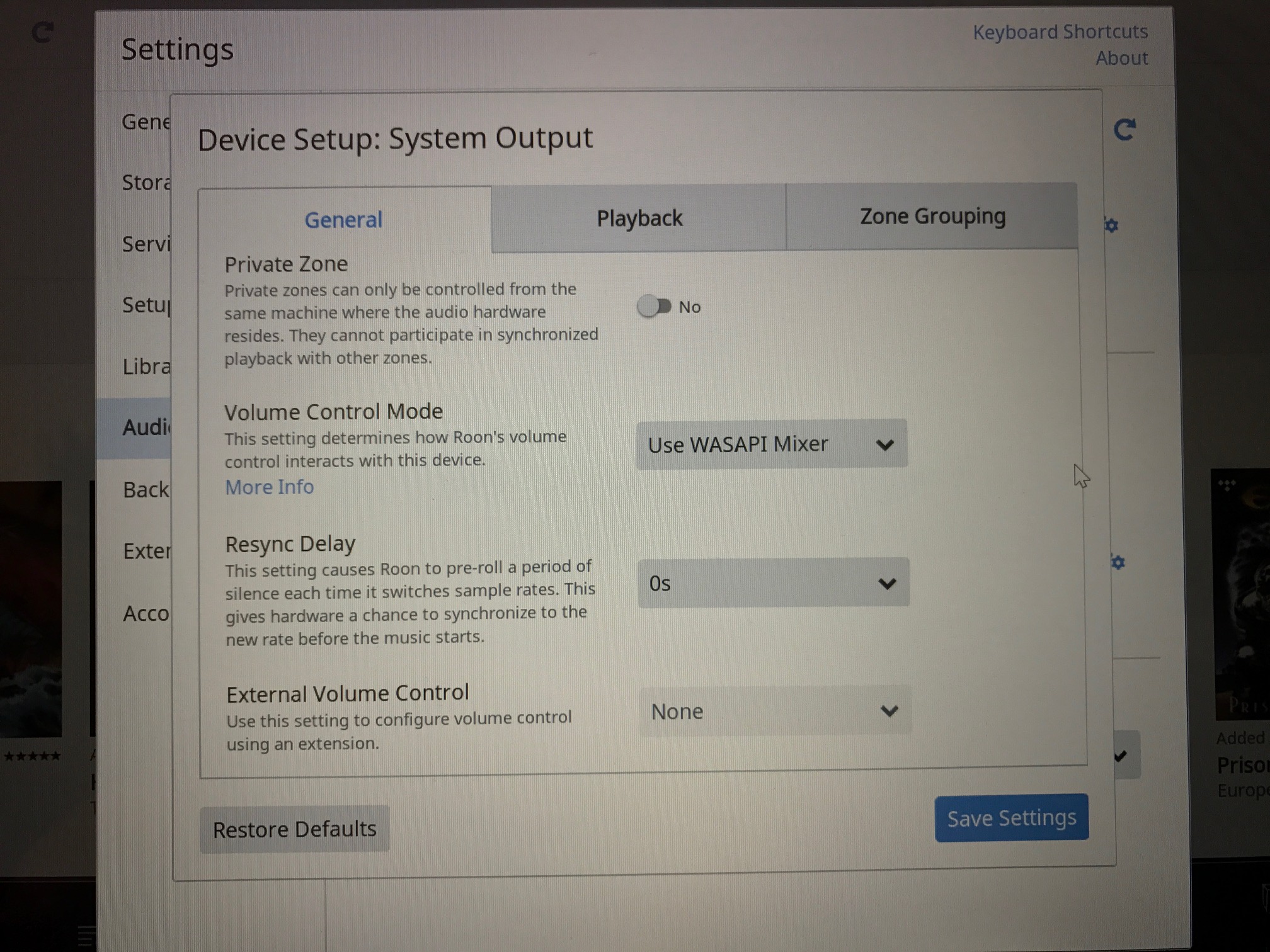Click the Save Settings button
The image size is (1270, 952).
[1012, 817]
